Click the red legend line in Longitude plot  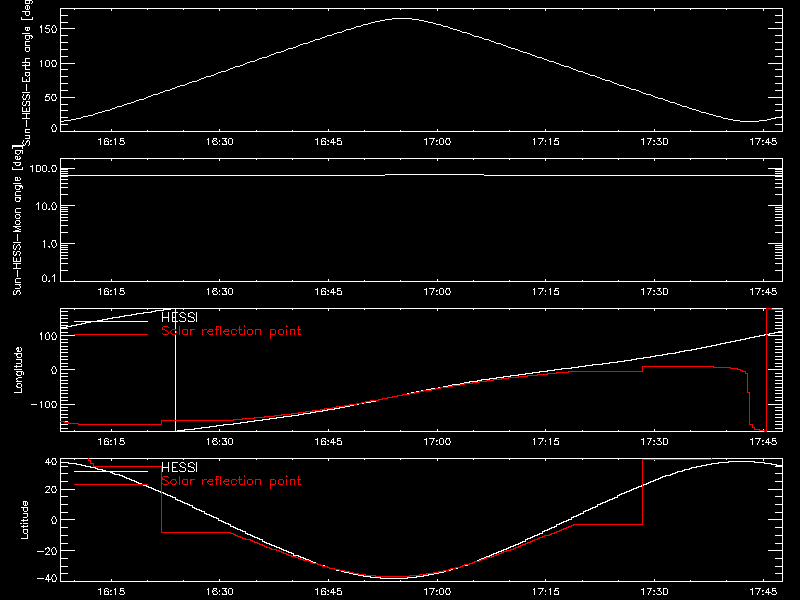click(x=111, y=335)
